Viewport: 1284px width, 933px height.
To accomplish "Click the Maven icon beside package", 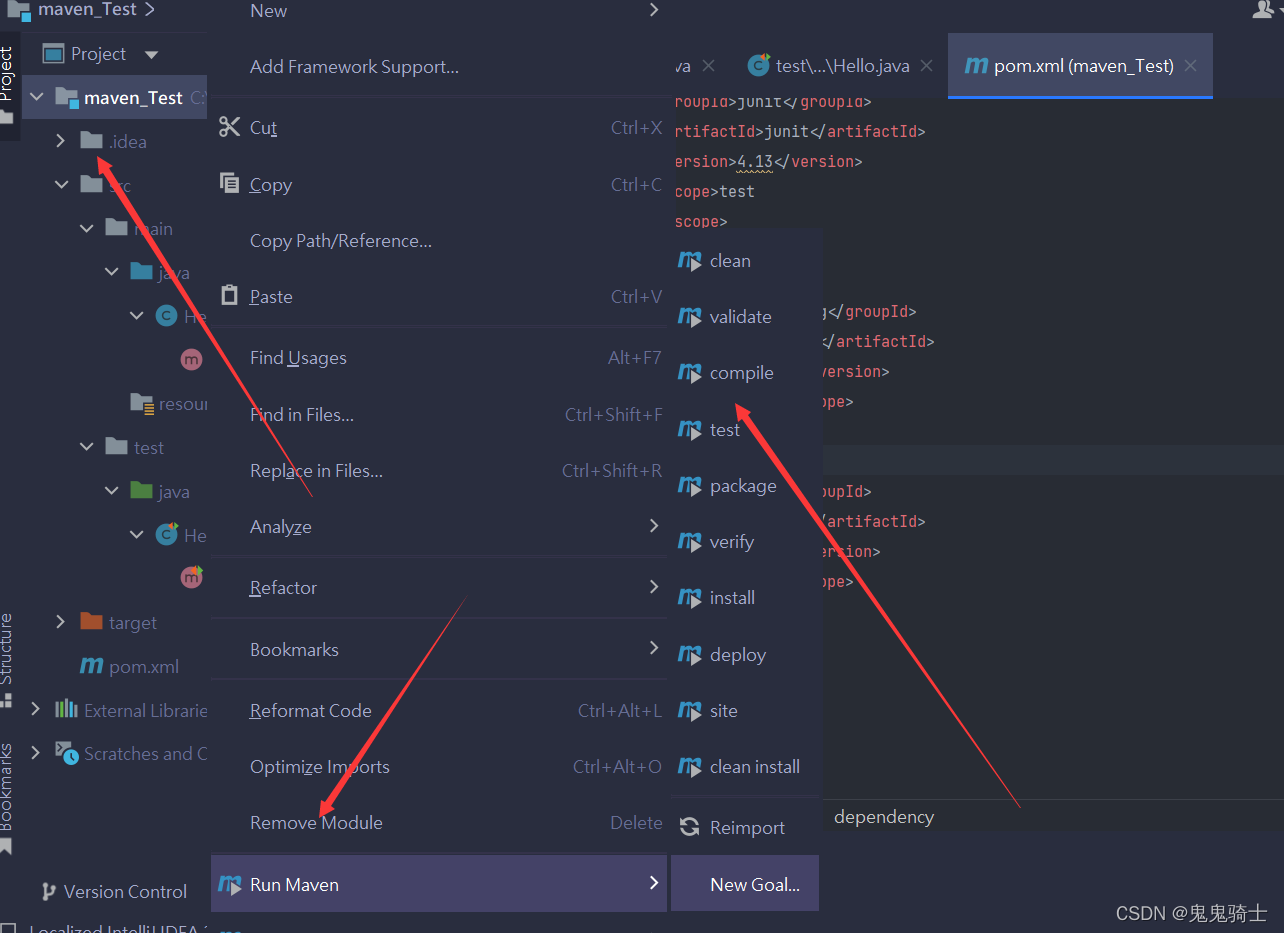I will (690, 486).
